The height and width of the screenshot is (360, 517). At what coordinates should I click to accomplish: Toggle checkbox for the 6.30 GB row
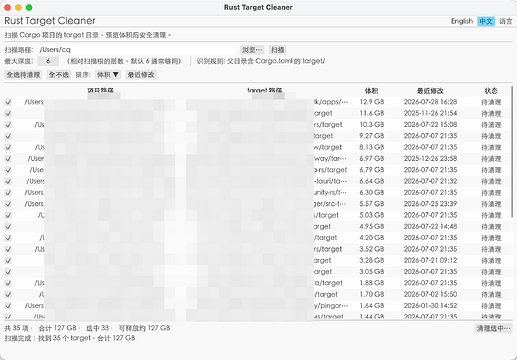click(8, 193)
